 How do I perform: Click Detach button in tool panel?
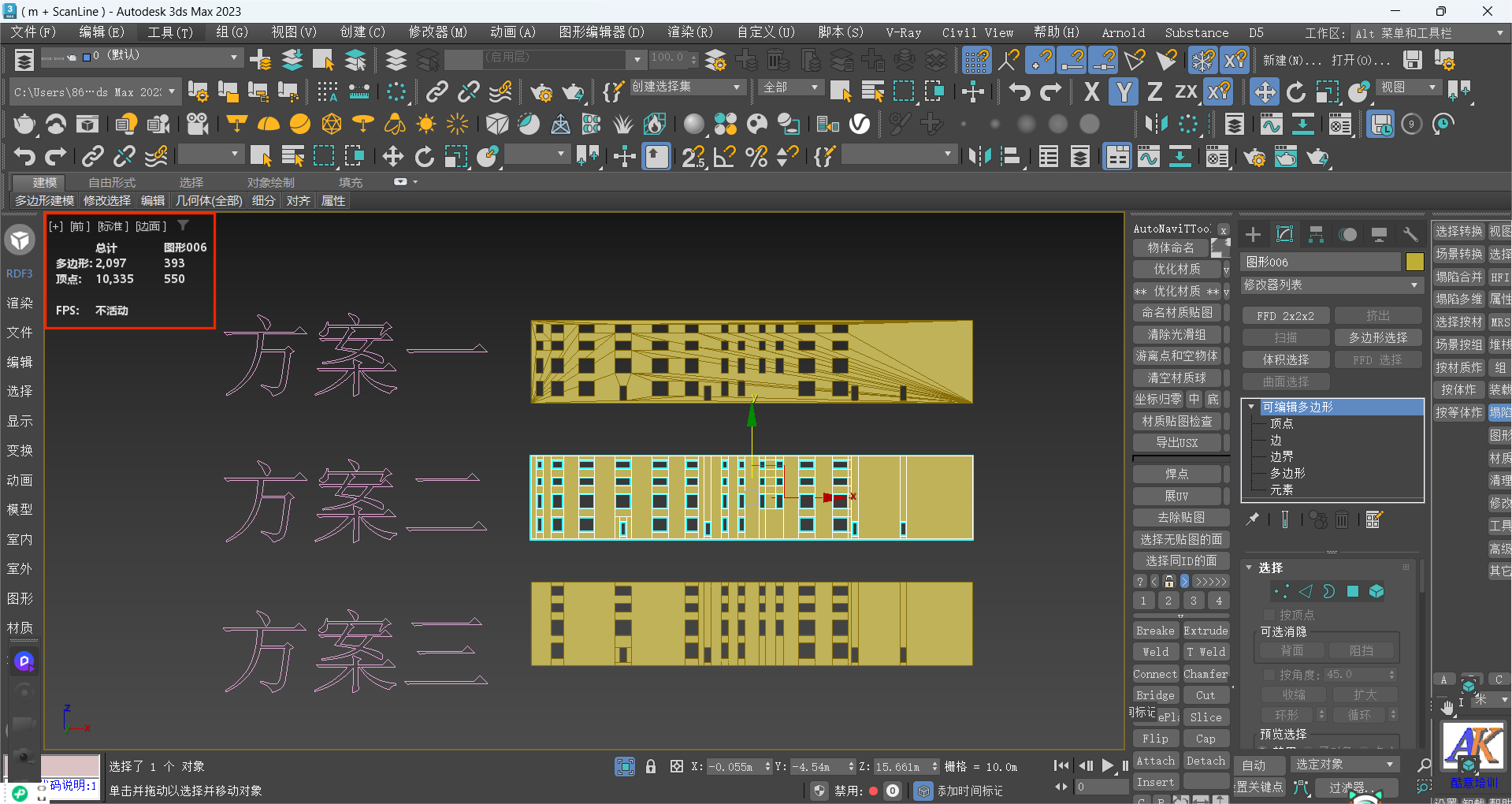(x=1206, y=761)
